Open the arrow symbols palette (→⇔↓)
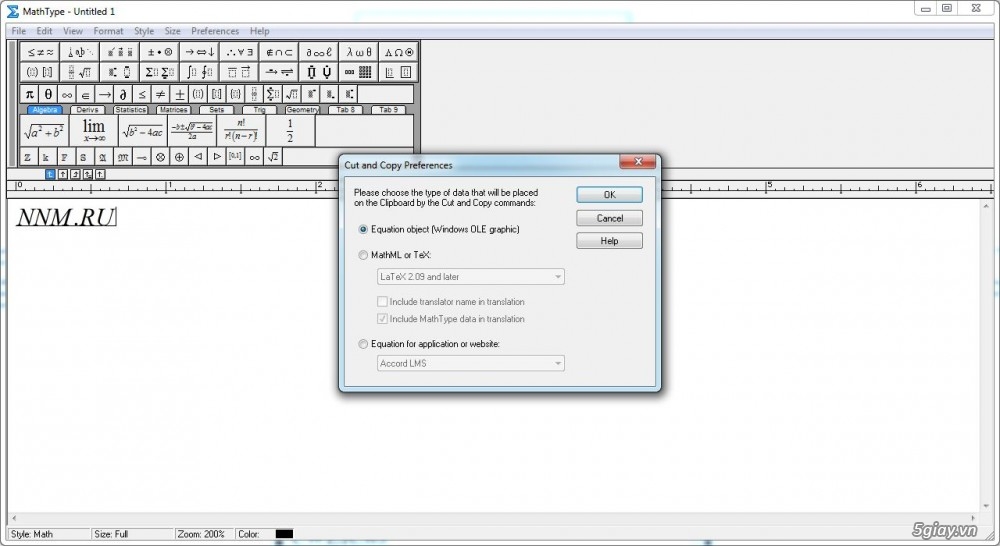The width and height of the screenshot is (1000, 546). (x=200, y=52)
